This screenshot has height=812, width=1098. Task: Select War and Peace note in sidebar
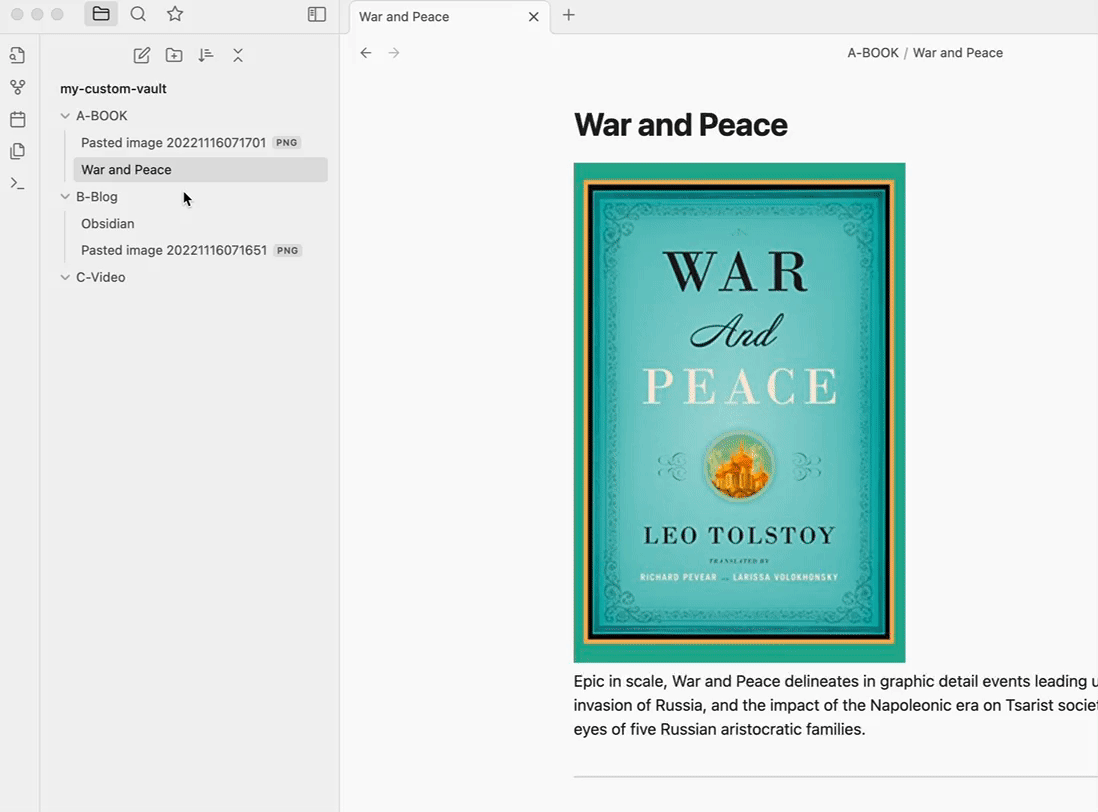coord(200,169)
